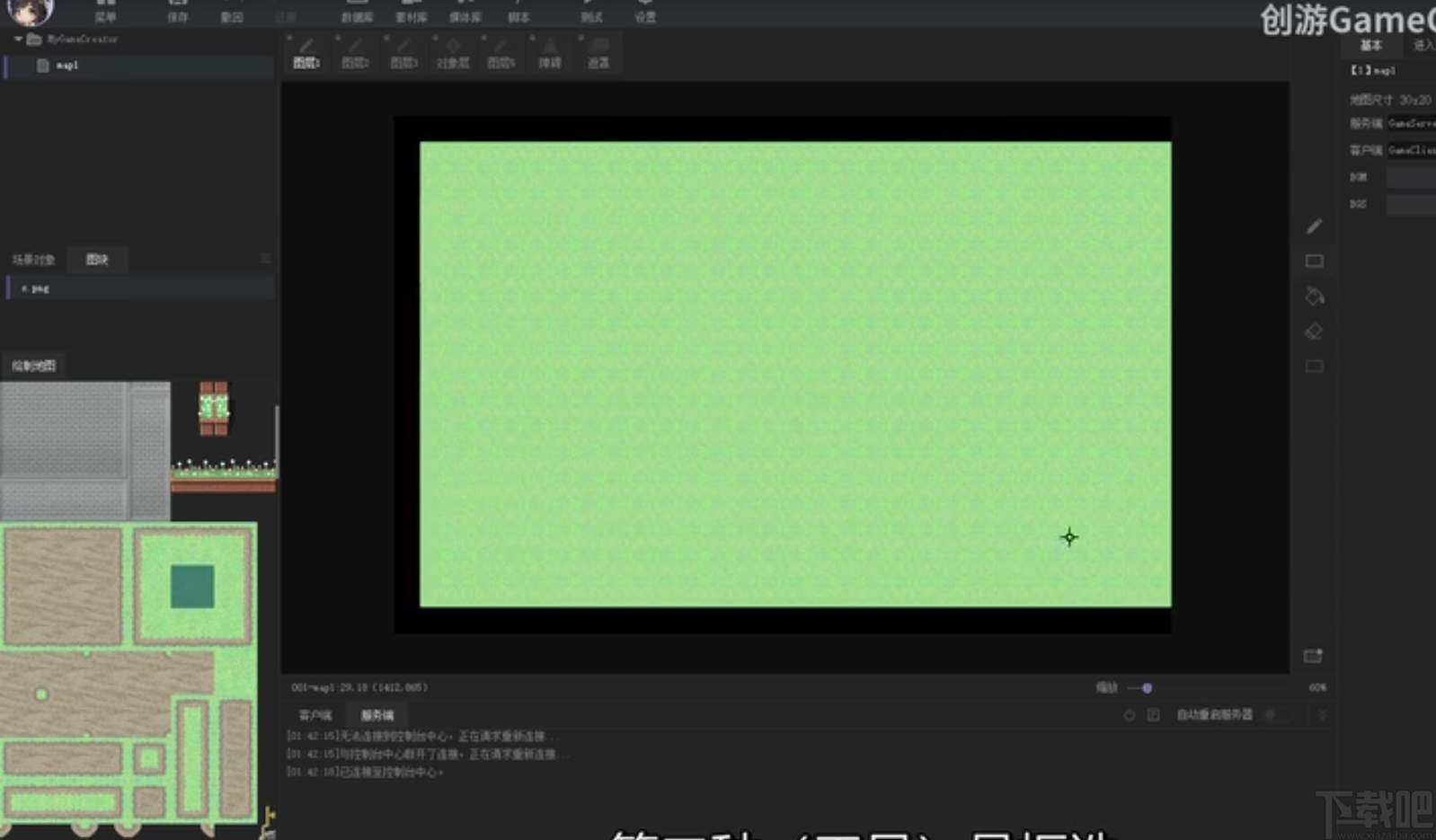Click the 撤回 undo toolbar button
The width and height of the screenshot is (1436, 840).
coord(232,11)
